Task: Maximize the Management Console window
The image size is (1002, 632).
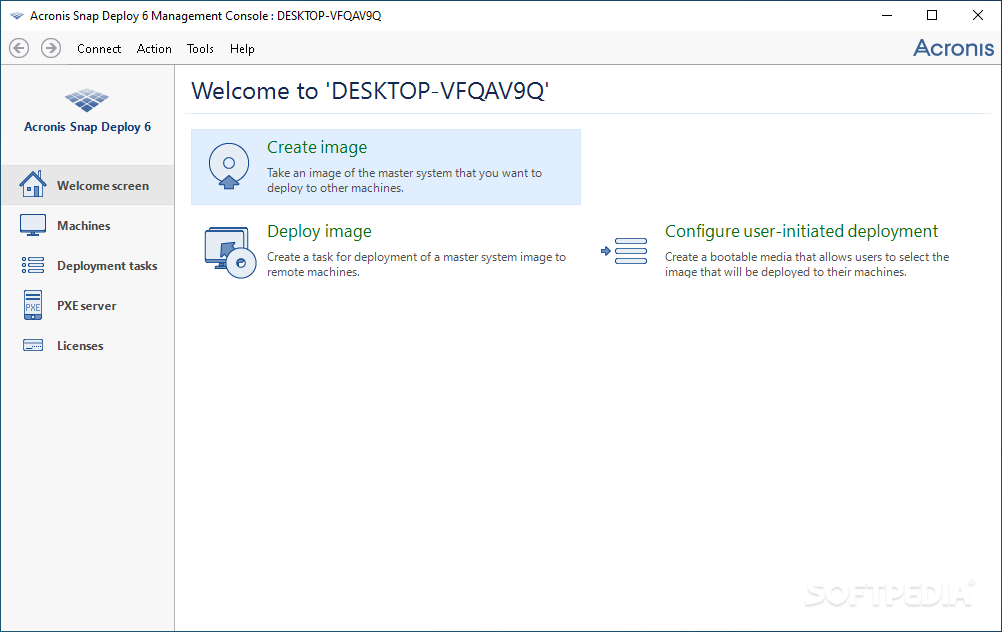Action: [932, 15]
